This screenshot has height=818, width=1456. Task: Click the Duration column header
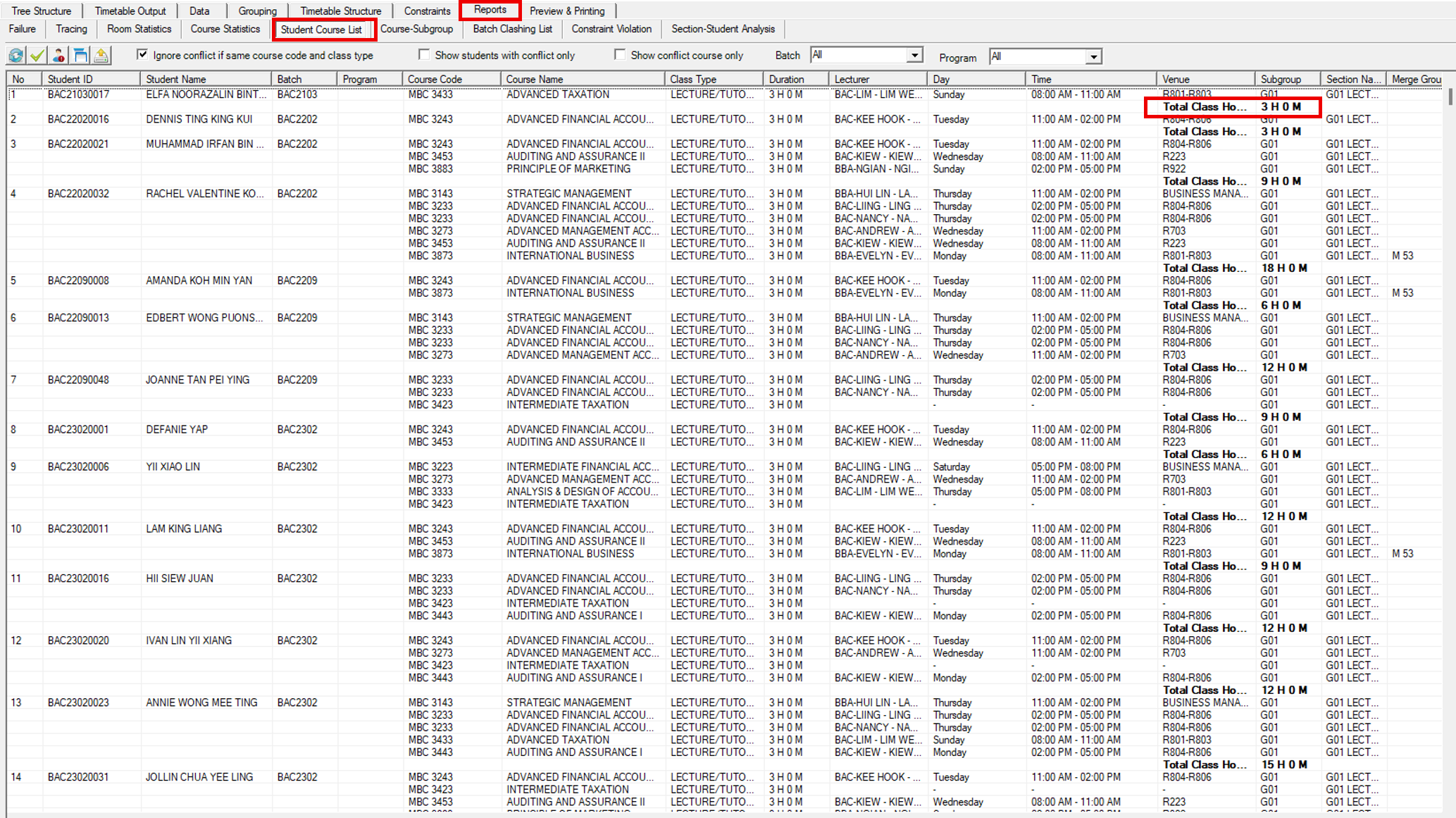pos(796,79)
